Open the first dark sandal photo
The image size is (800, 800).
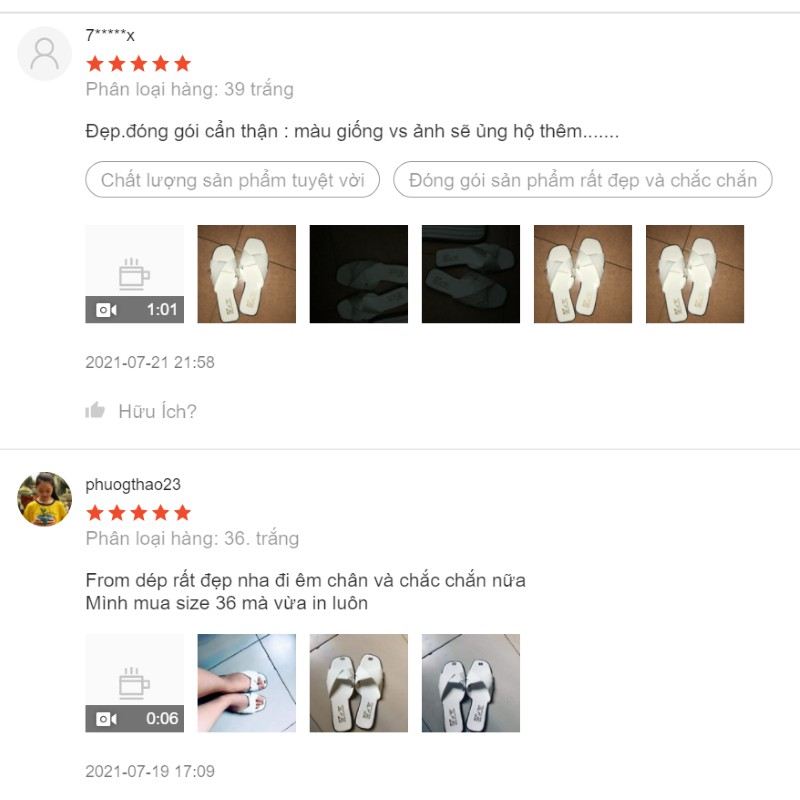[x=359, y=274]
